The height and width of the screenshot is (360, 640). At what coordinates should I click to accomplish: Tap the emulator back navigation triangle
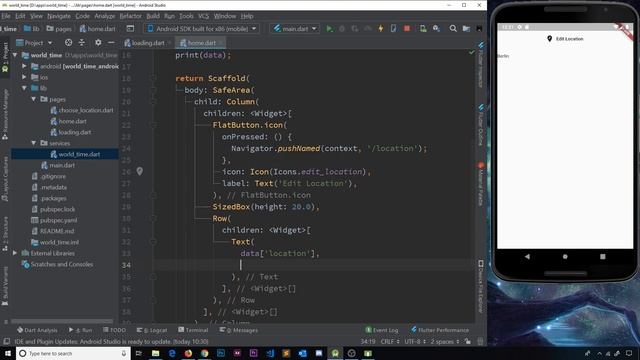click(527, 256)
